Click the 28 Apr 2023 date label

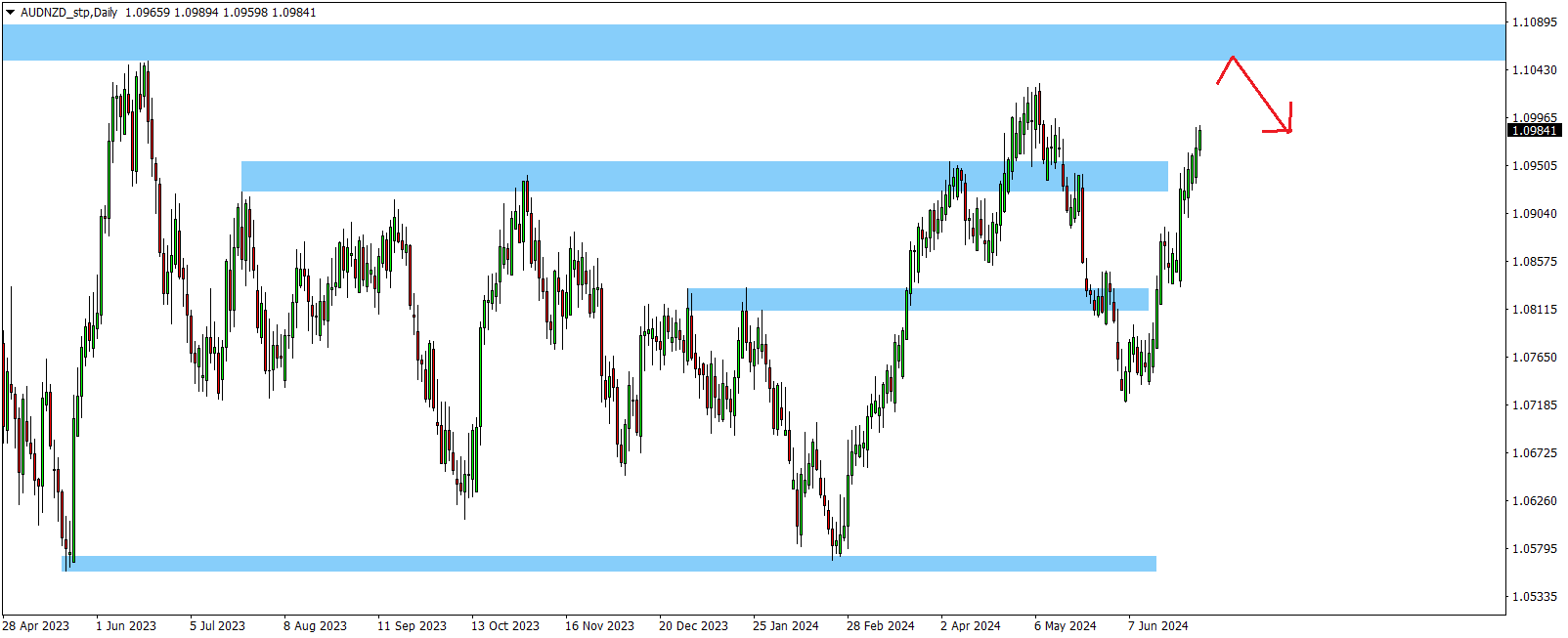coord(36,626)
